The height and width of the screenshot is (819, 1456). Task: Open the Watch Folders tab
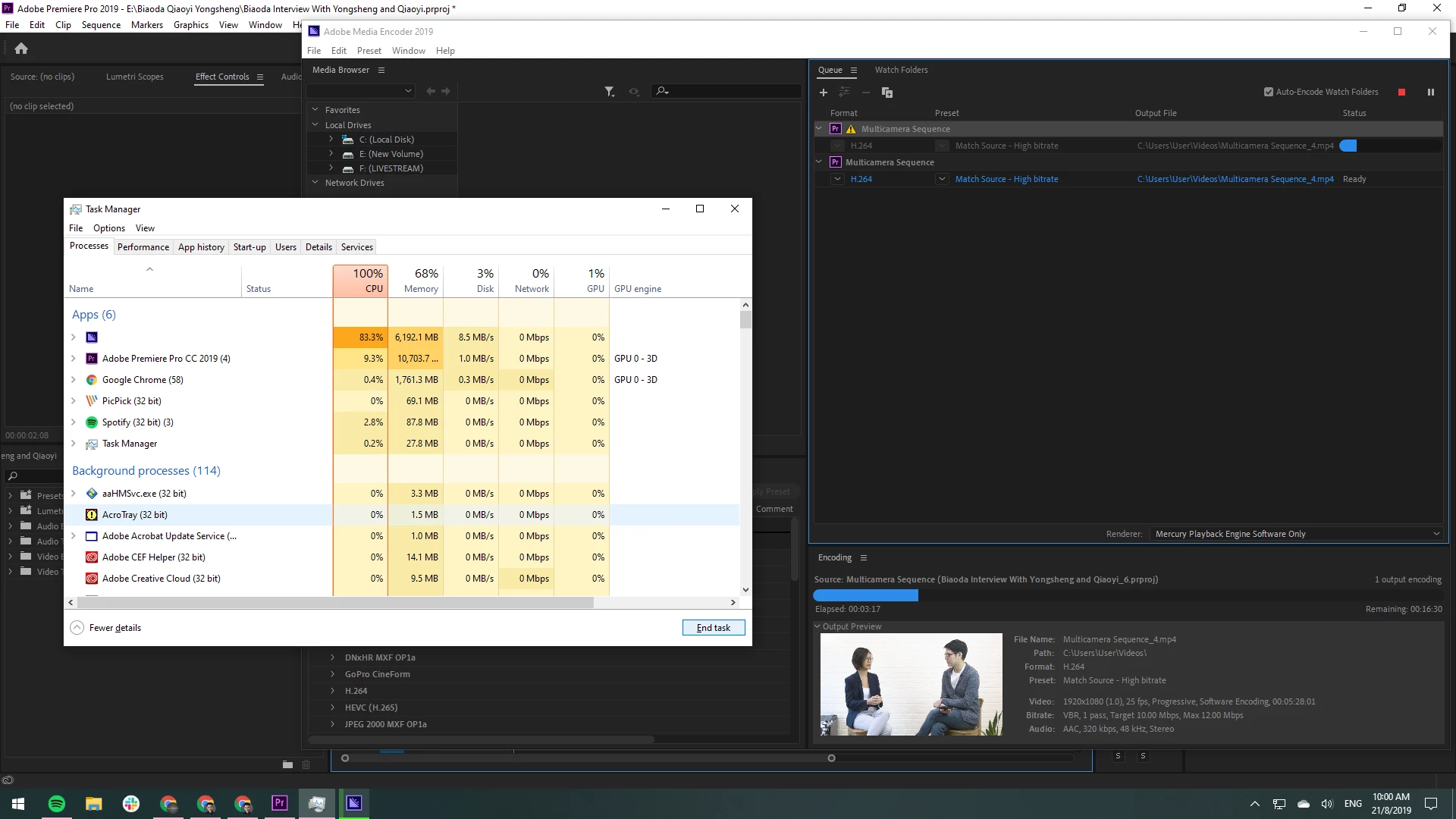(901, 70)
